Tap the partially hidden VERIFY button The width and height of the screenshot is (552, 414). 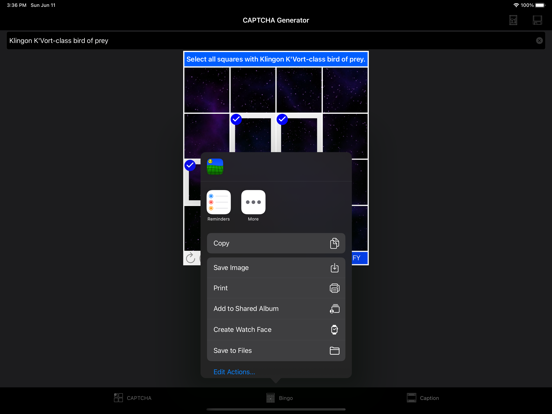click(359, 258)
